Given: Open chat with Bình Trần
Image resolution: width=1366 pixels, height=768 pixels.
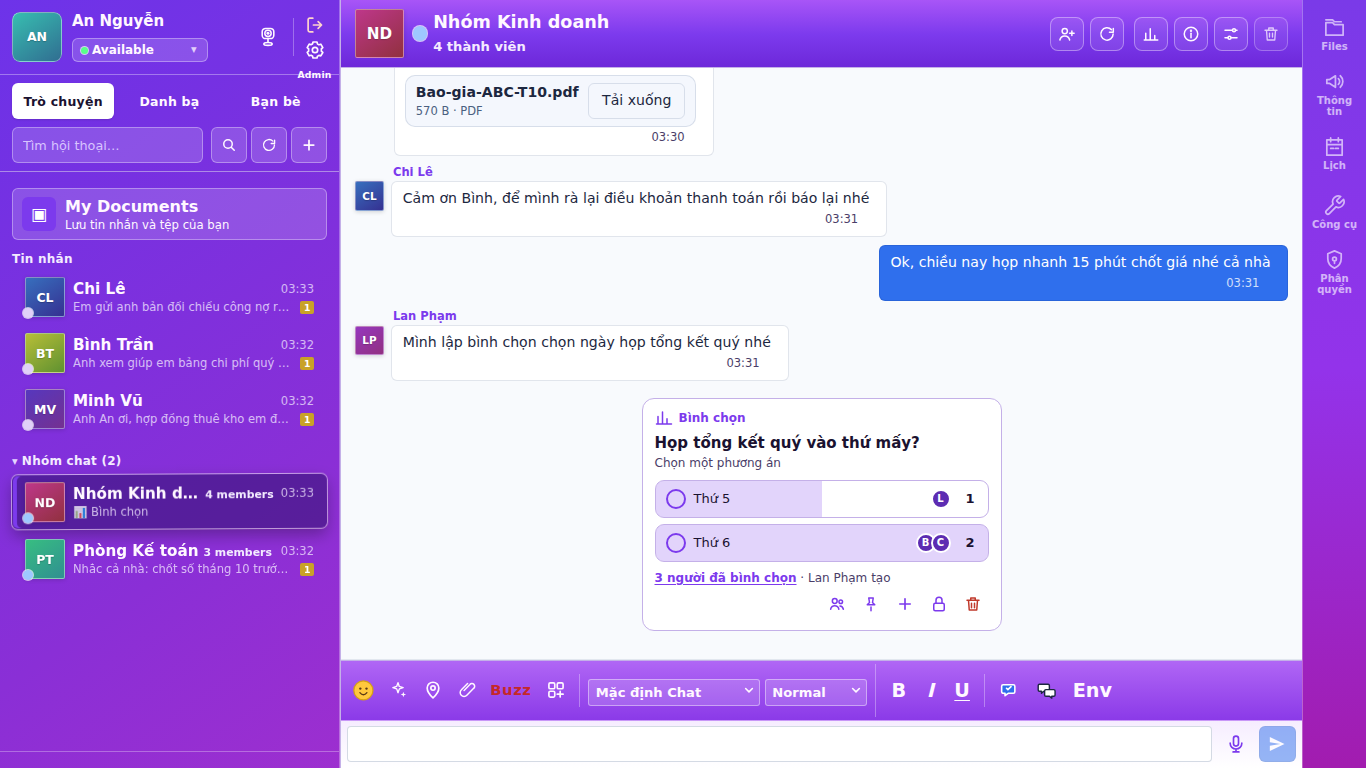Looking at the screenshot, I should pyautogui.click(x=169, y=353).
